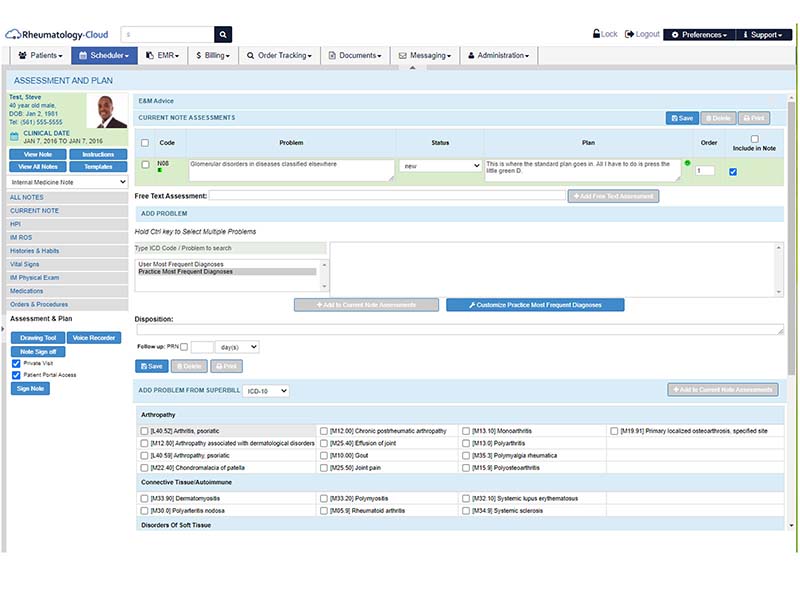The height and width of the screenshot is (600, 800).
Task: Check the Gout M10.00 checkbox
Action: (323, 456)
